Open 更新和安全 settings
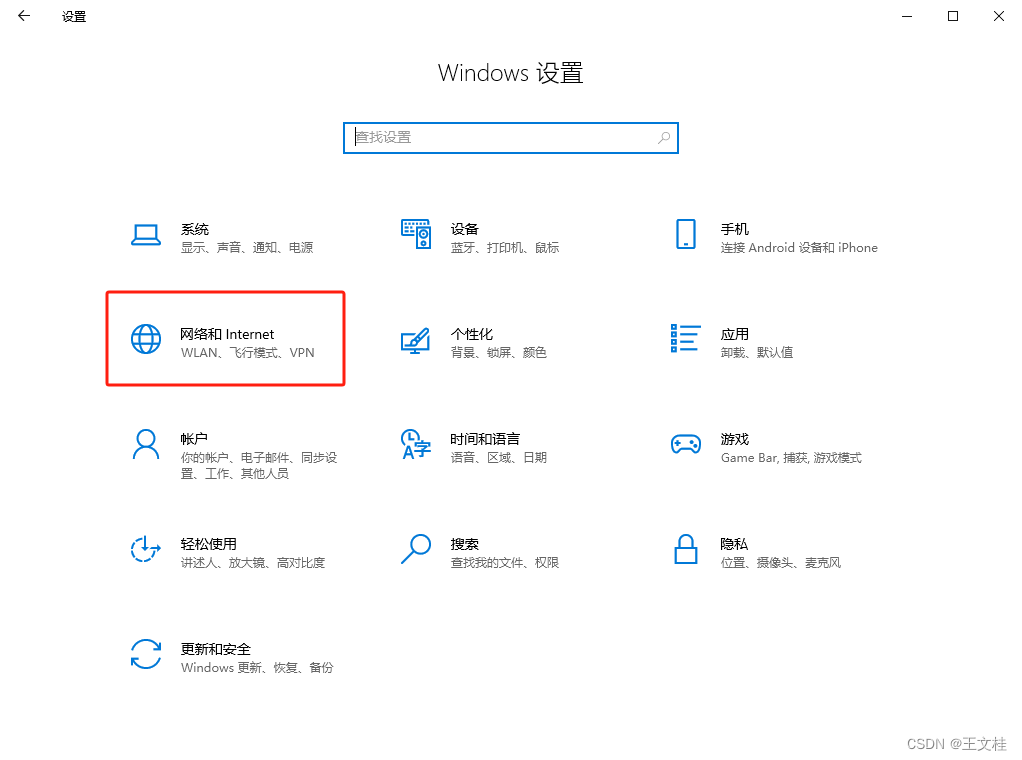This screenshot has height=760, width=1022. coord(216,649)
